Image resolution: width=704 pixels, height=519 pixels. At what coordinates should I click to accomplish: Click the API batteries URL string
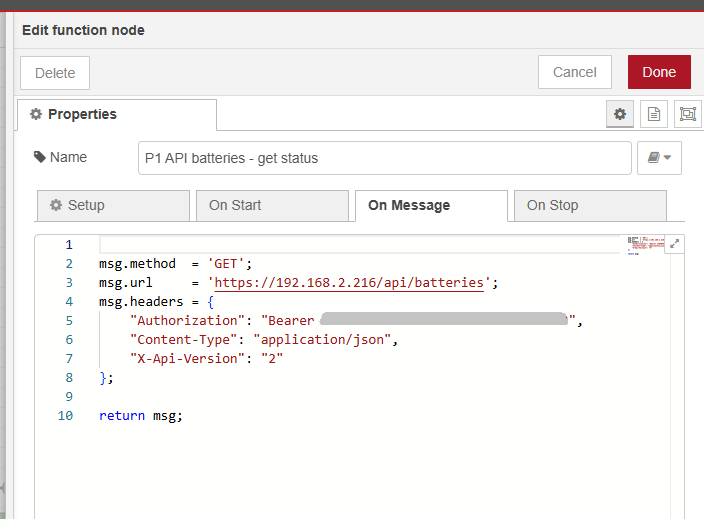(x=350, y=283)
